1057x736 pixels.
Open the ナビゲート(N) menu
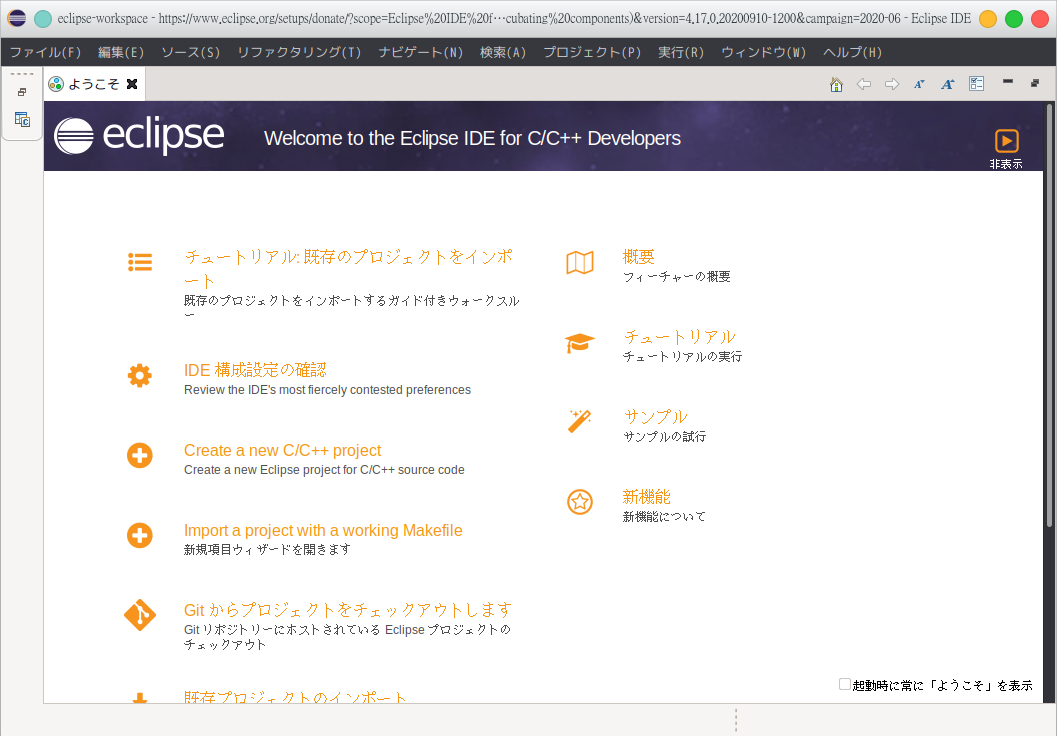(x=421, y=52)
